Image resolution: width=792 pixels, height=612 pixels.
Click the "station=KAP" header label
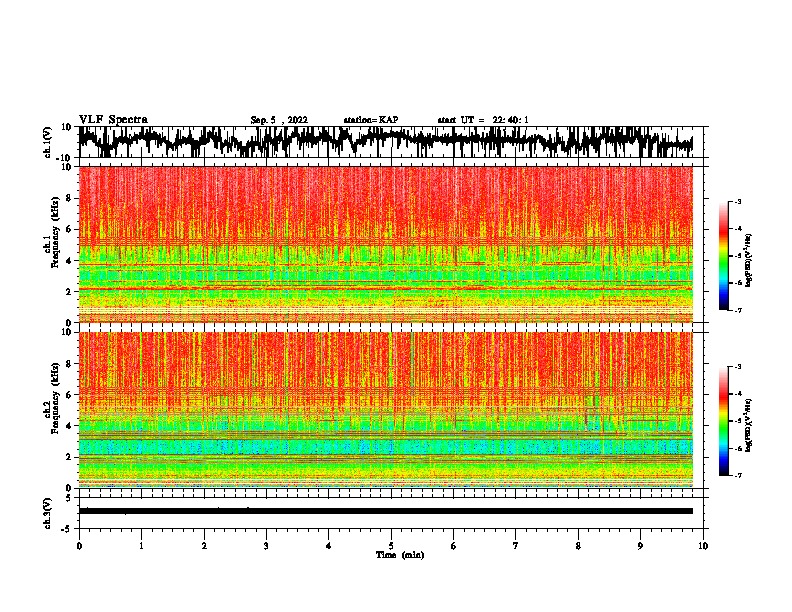[371, 120]
